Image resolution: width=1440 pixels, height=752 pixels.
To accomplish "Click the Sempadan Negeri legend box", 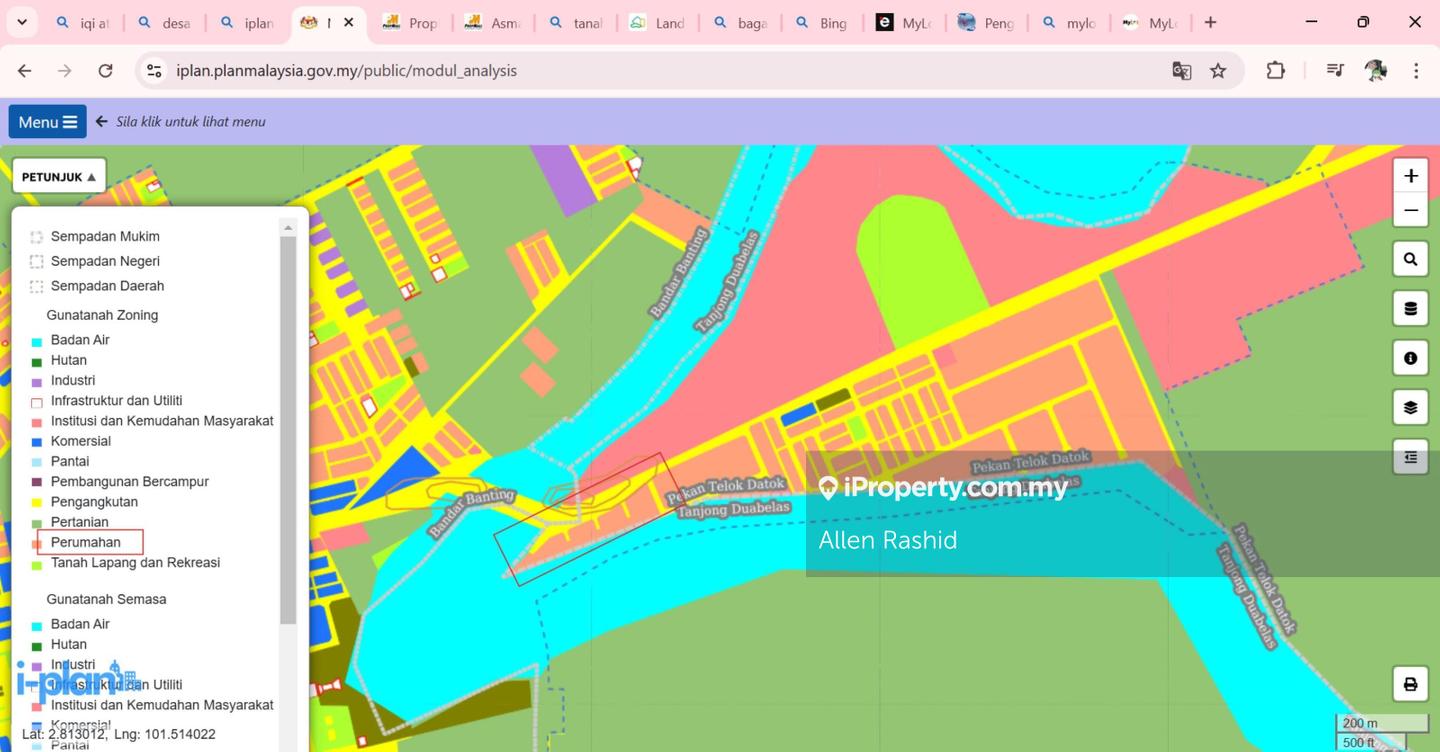I will [37, 262].
